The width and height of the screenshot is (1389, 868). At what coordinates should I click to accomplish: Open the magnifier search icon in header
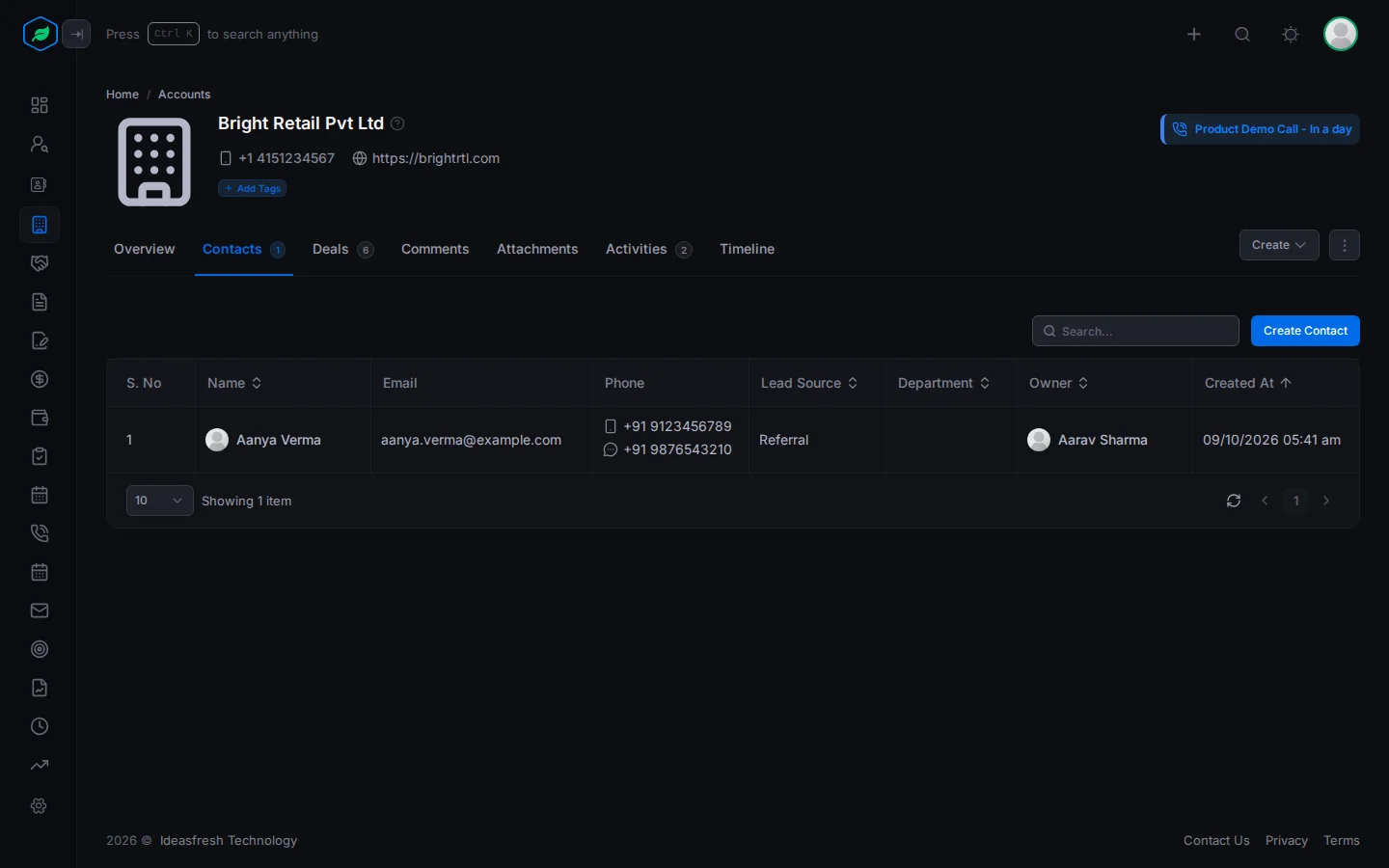(x=1242, y=34)
